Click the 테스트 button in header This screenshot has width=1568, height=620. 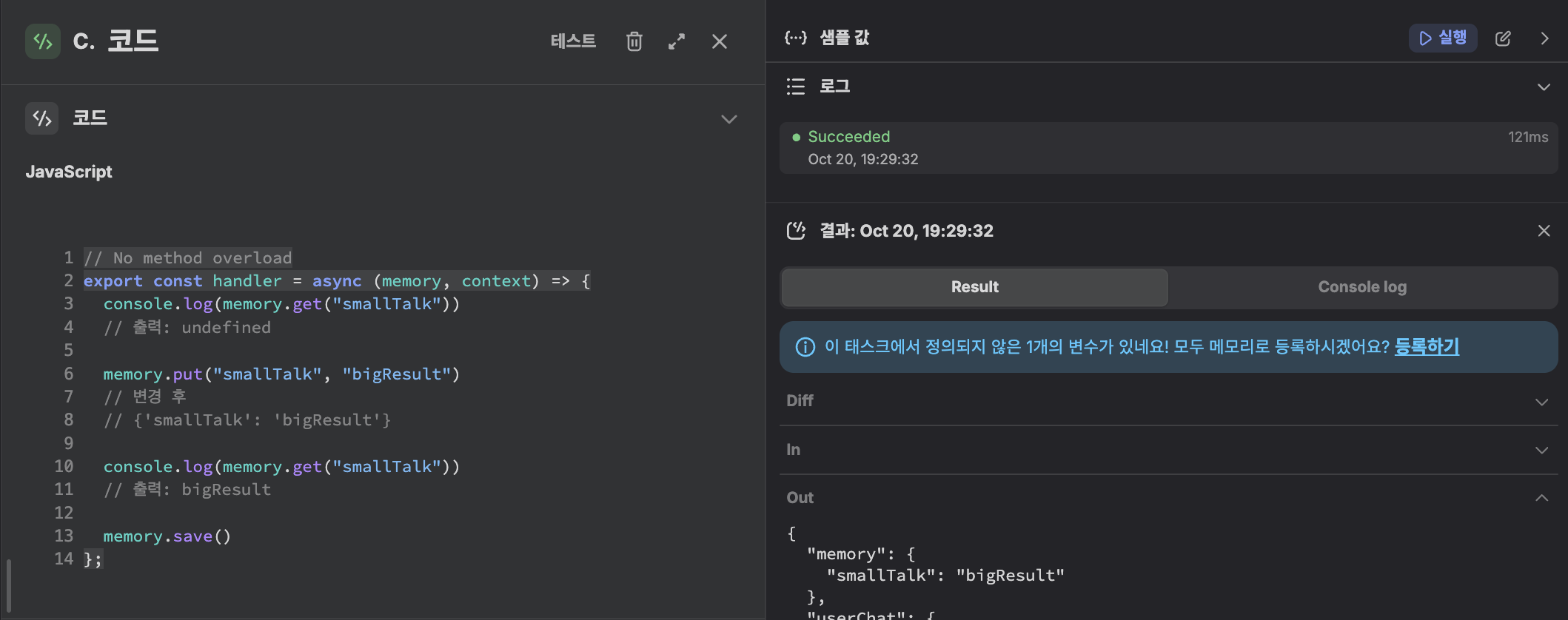[x=573, y=41]
